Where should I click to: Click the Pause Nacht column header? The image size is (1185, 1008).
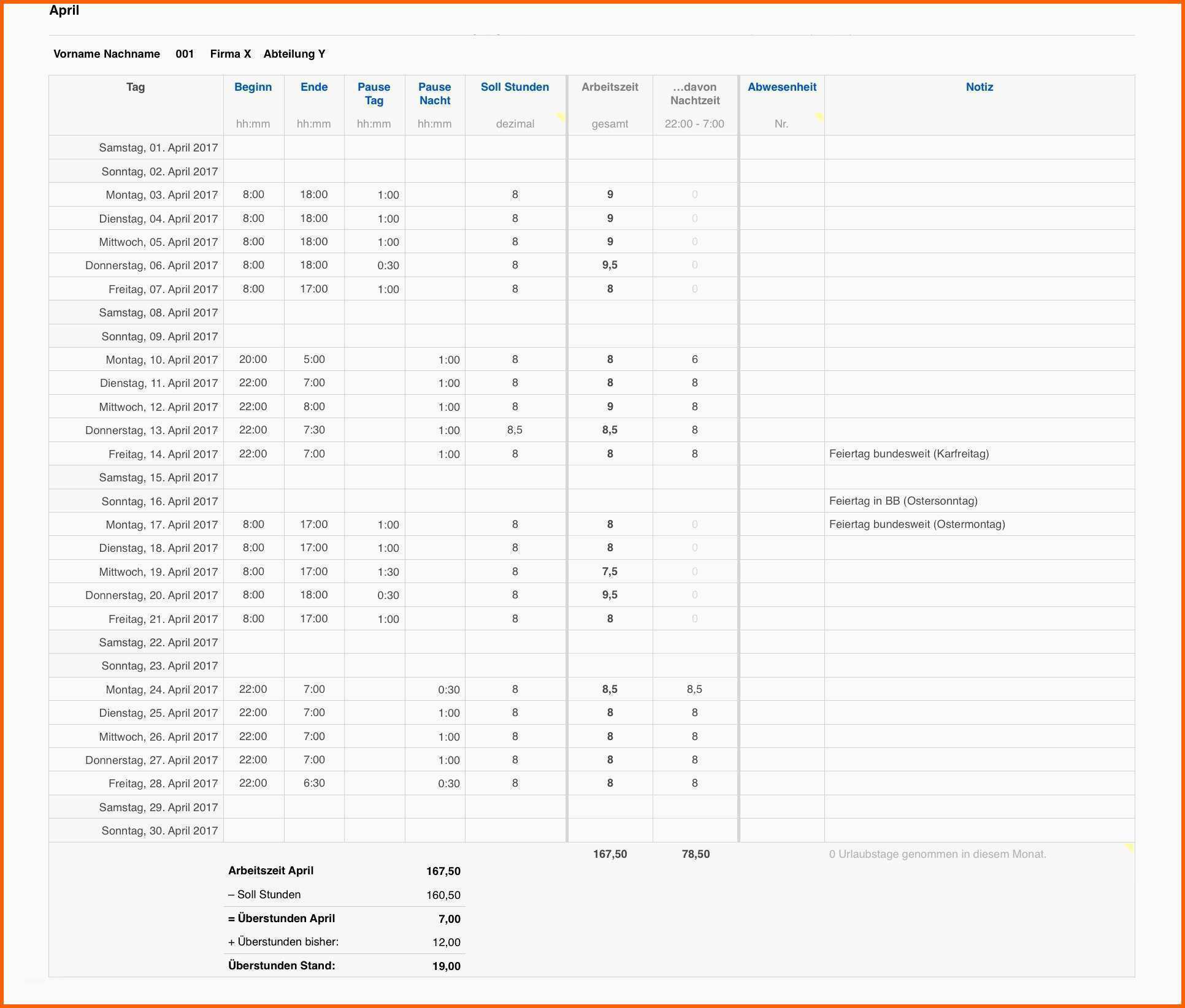434,93
